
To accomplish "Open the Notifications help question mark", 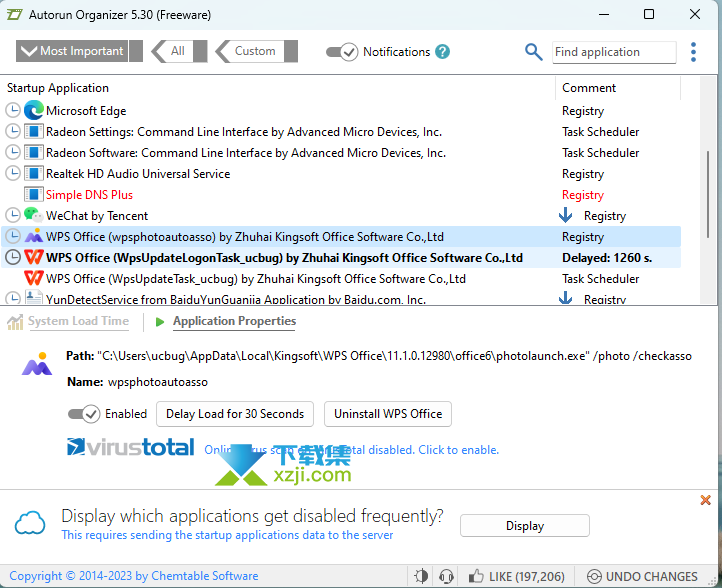I will click(x=443, y=52).
